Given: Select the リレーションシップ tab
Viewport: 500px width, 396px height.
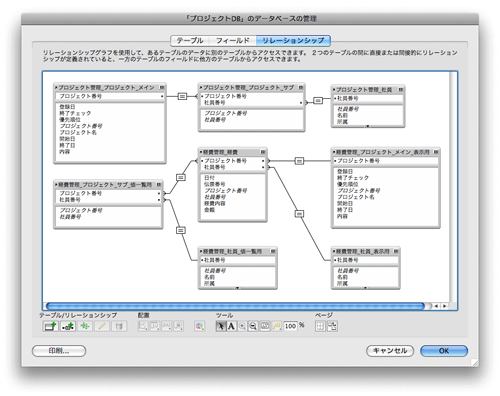Looking at the screenshot, I should tap(293, 41).
